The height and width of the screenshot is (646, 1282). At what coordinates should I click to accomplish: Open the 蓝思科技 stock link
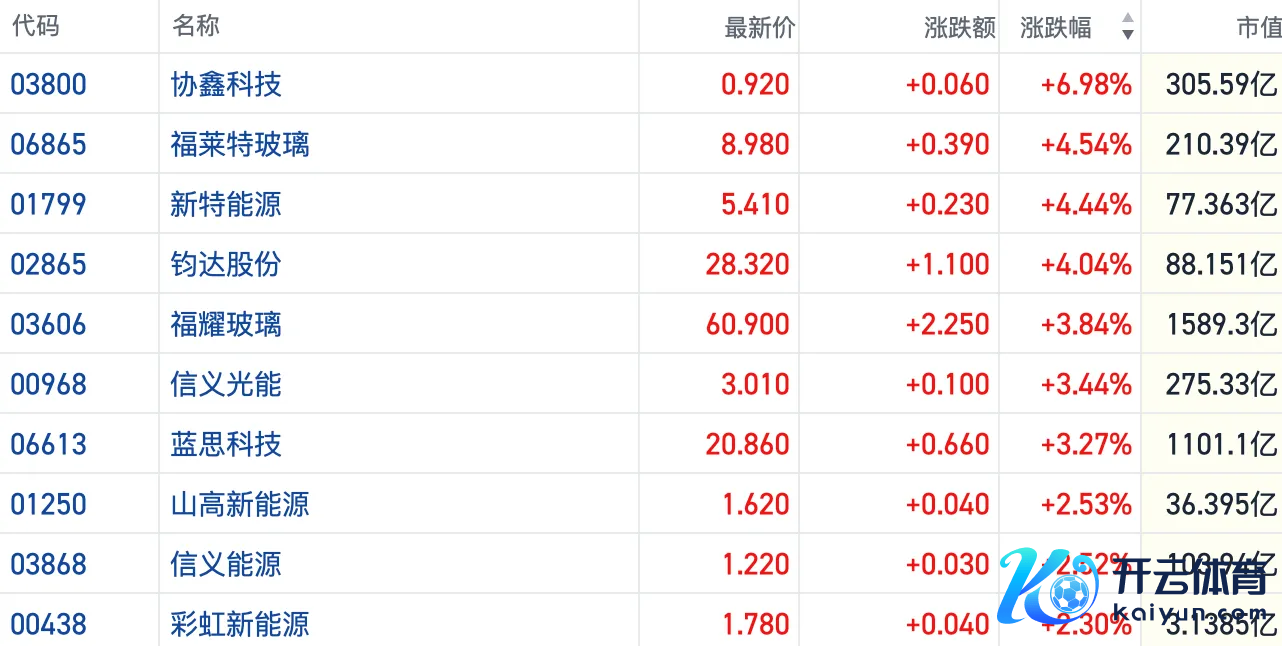point(226,444)
